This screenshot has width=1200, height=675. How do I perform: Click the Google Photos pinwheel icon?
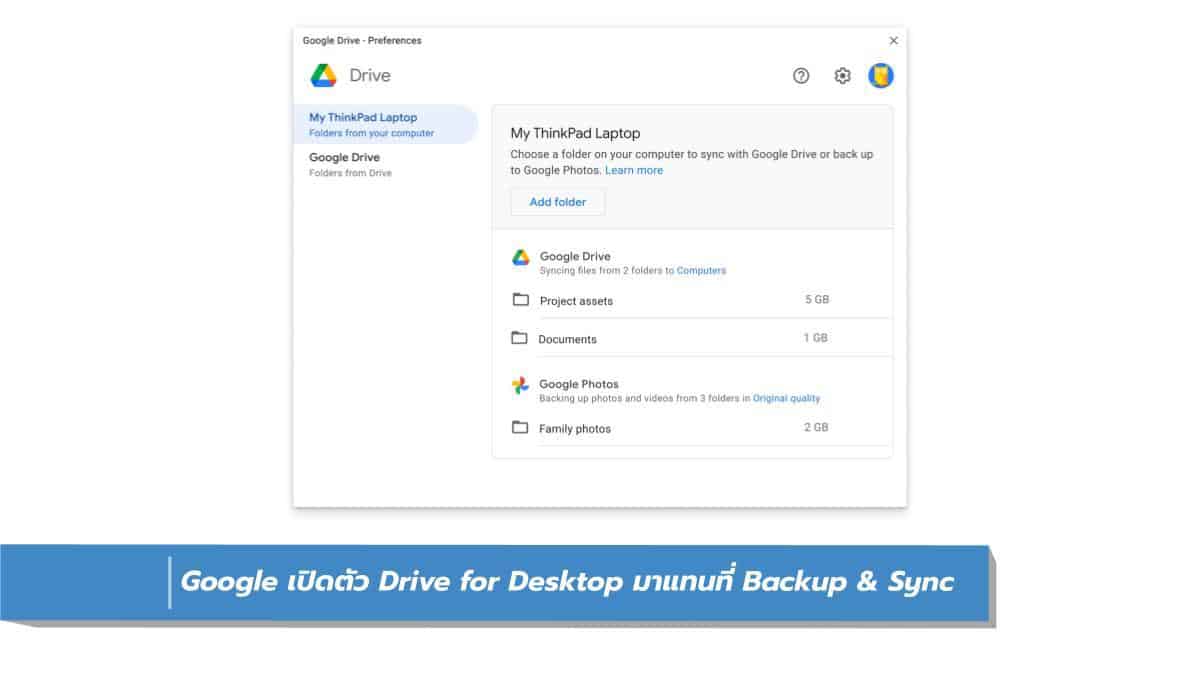pos(521,386)
